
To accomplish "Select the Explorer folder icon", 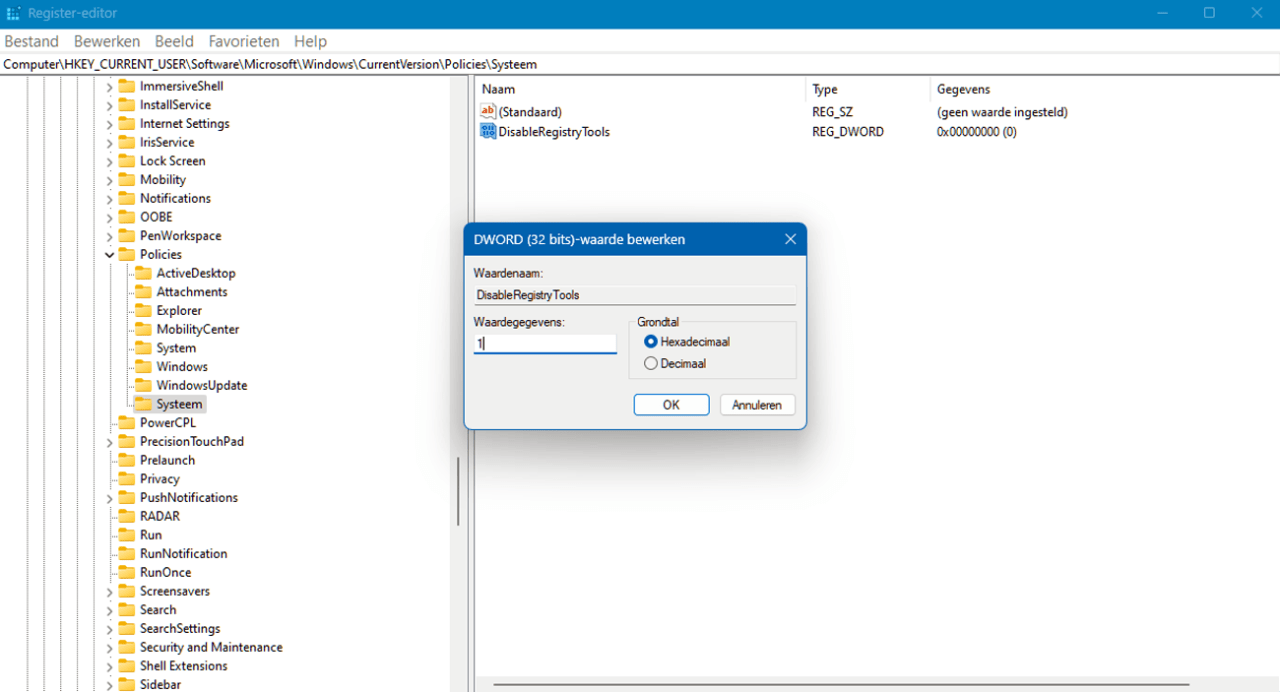I will point(146,310).
